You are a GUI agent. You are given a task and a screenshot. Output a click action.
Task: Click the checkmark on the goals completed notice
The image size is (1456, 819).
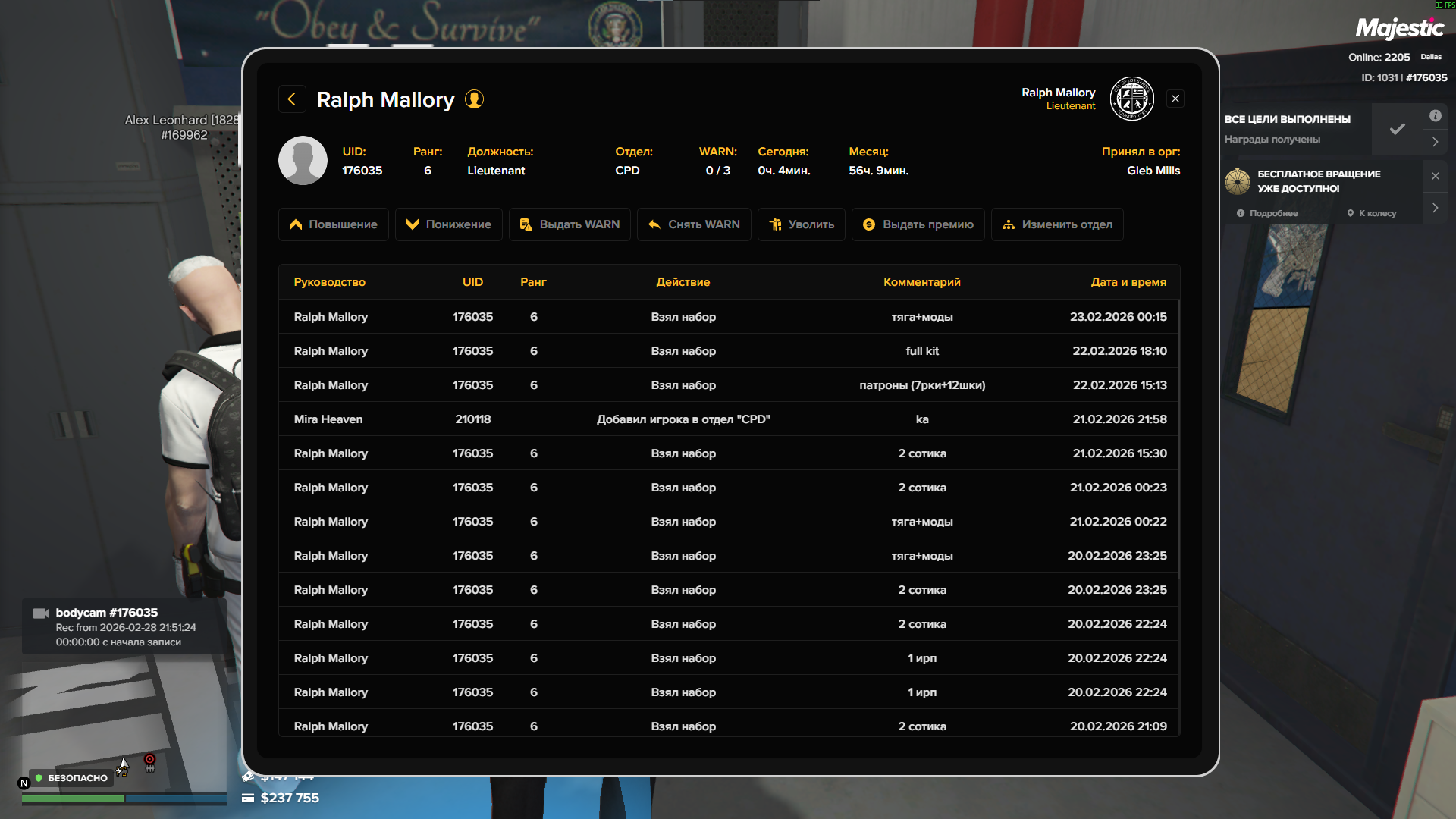click(x=1397, y=129)
